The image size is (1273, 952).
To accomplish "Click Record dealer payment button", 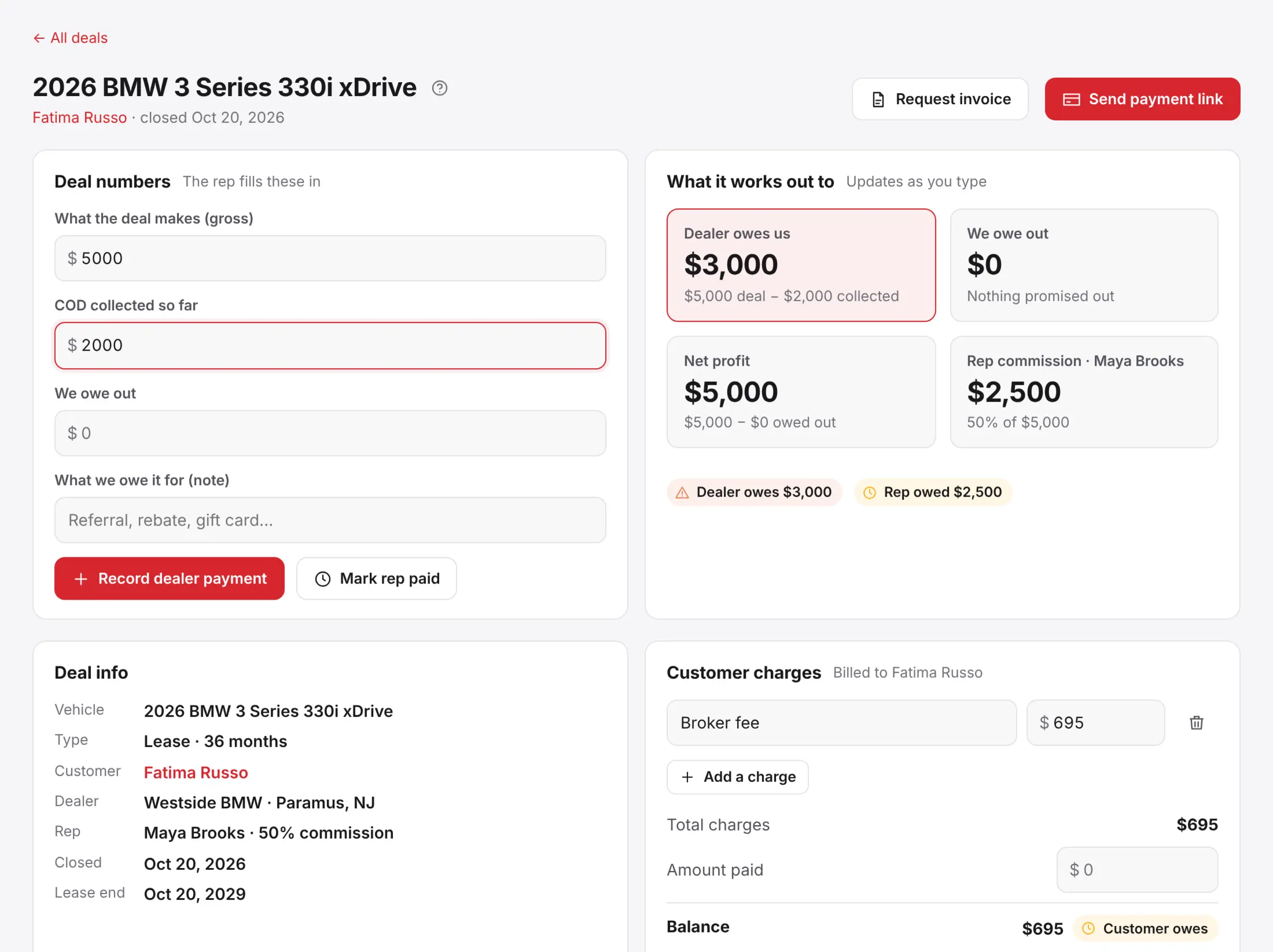I will pyautogui.click(x=170, y=579).
